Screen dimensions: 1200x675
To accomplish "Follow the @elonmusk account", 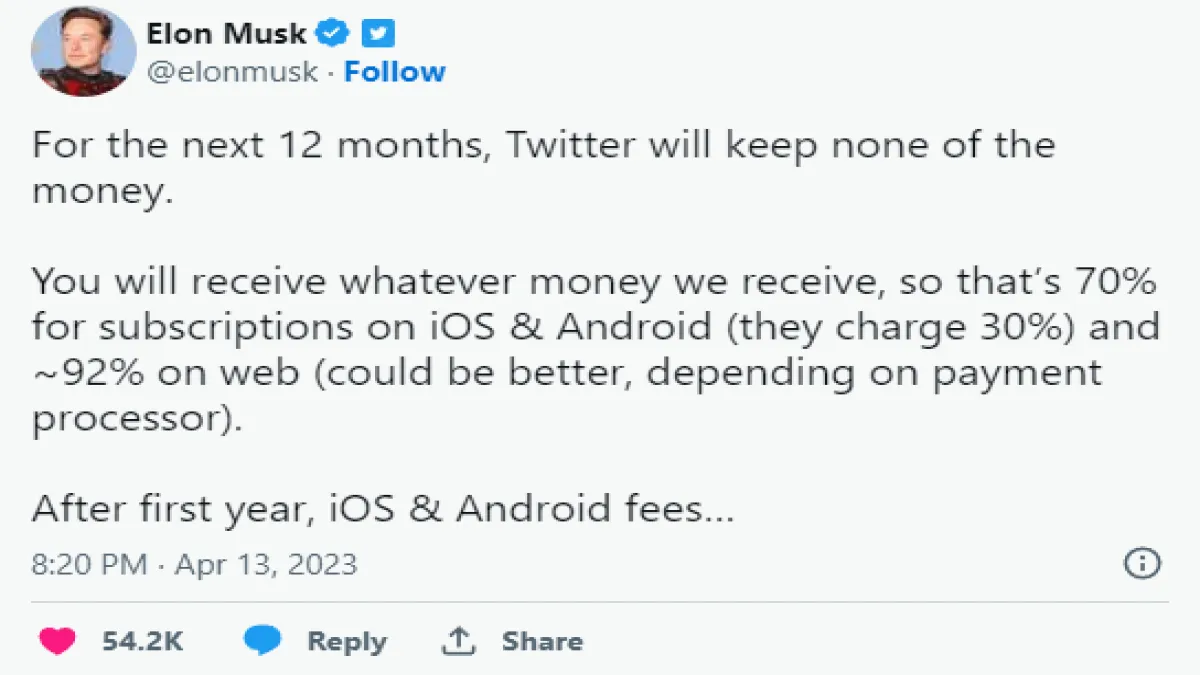I will pyautogui.click(x=395, y=72).
